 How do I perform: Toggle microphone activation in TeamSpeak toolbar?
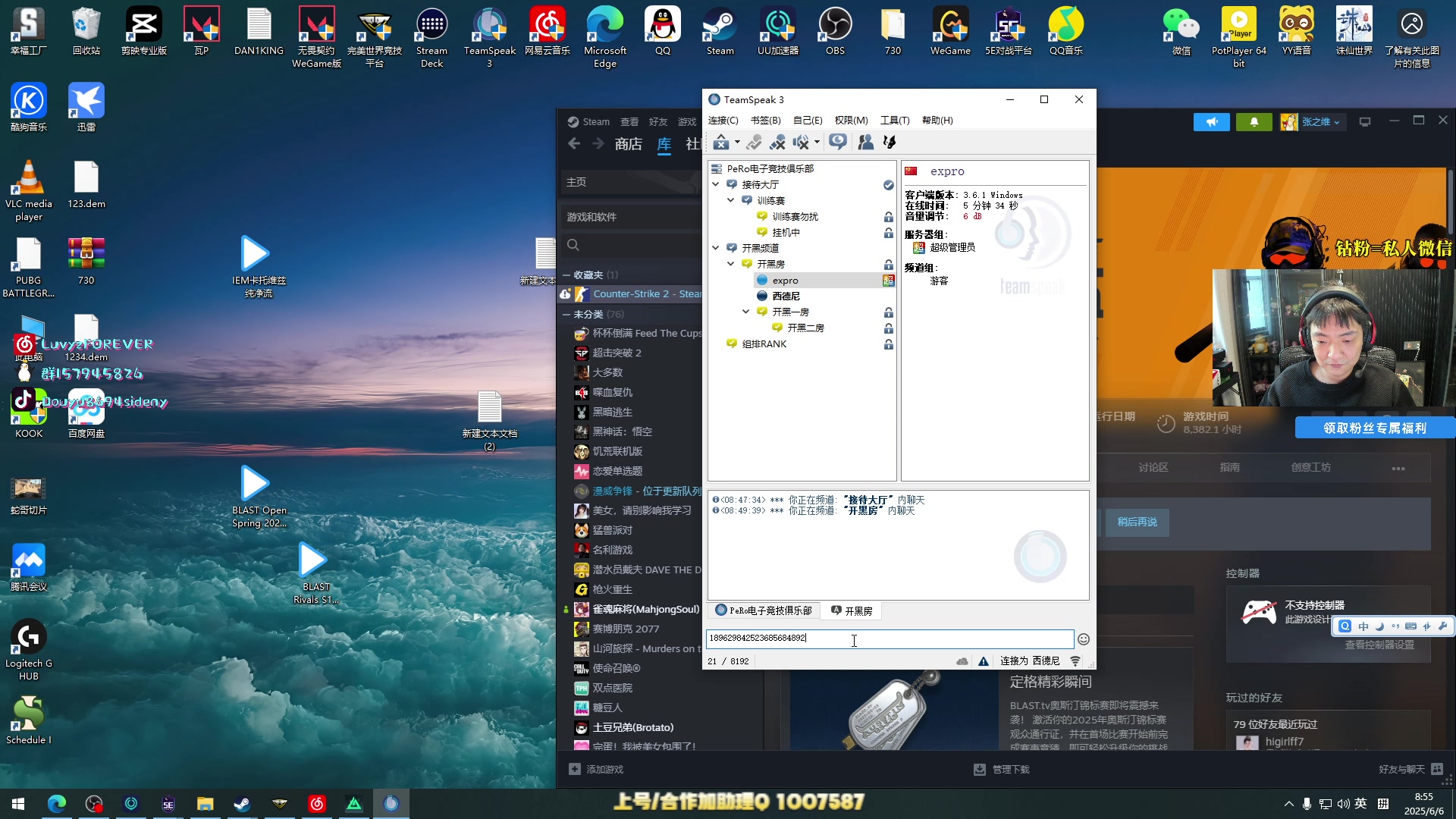point(754,142)
